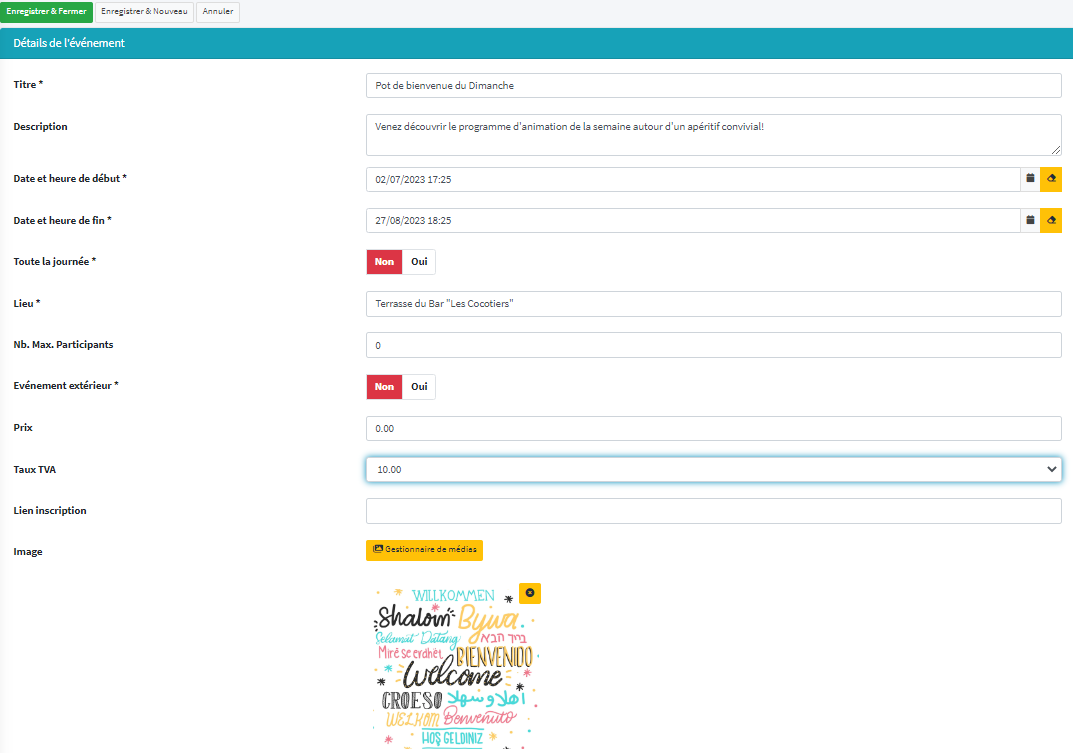The image size is (1073, 753).
Task: Open calendar picker for end date
Action: (x=1030, y=220)
